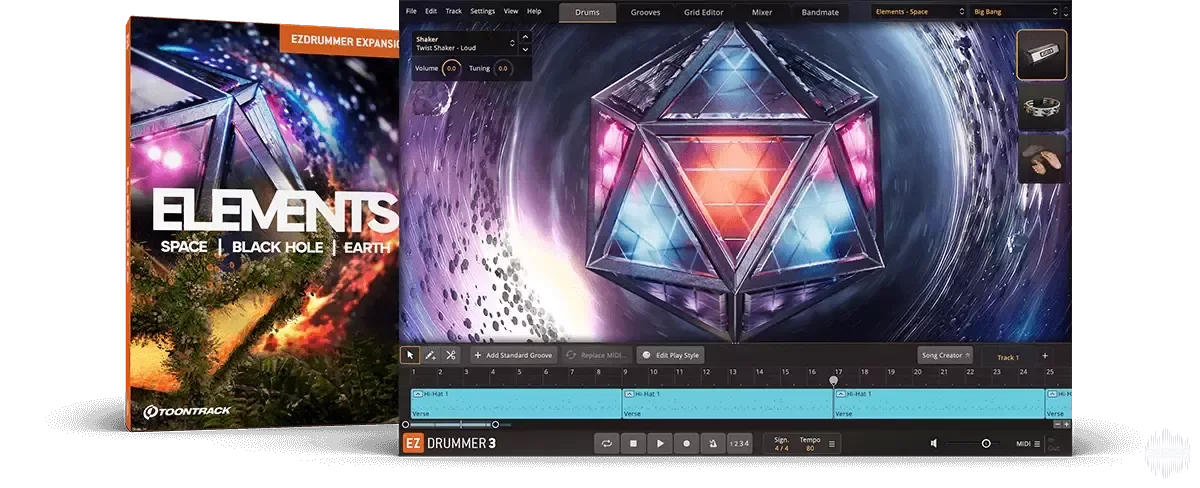Screen dimensions: 1200x488
Task: Select the tambourine instrument thumbnail
Action: [x=1041, y=108]
